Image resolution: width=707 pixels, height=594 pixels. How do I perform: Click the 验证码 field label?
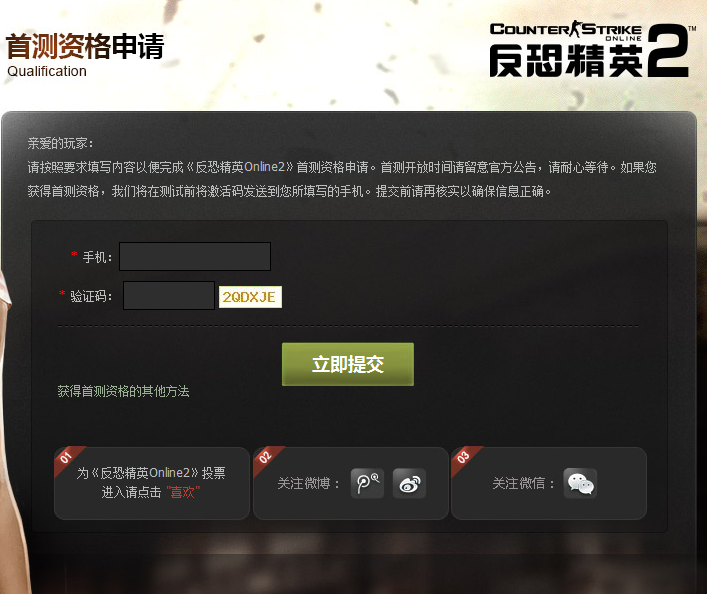(90, 296)
